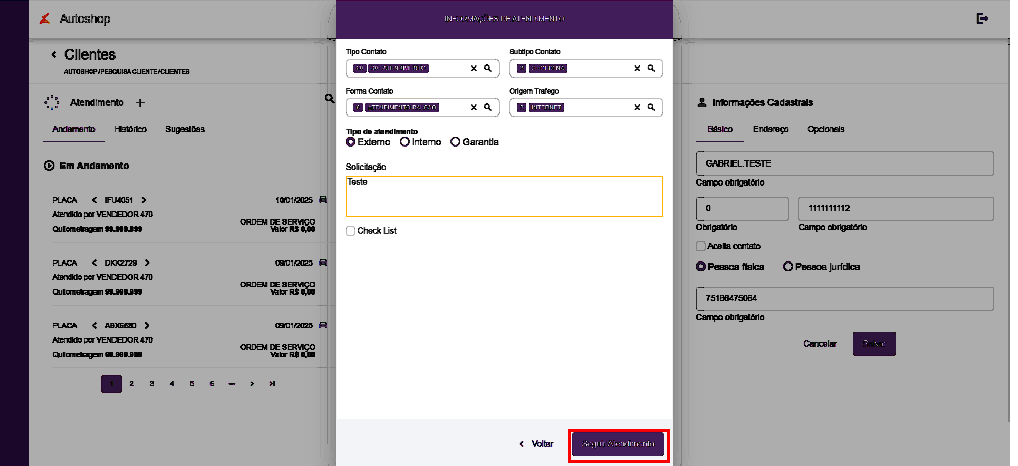Open the Básico tab
The height and width of the screenshot is (466, 1018).
pos(720,129)
